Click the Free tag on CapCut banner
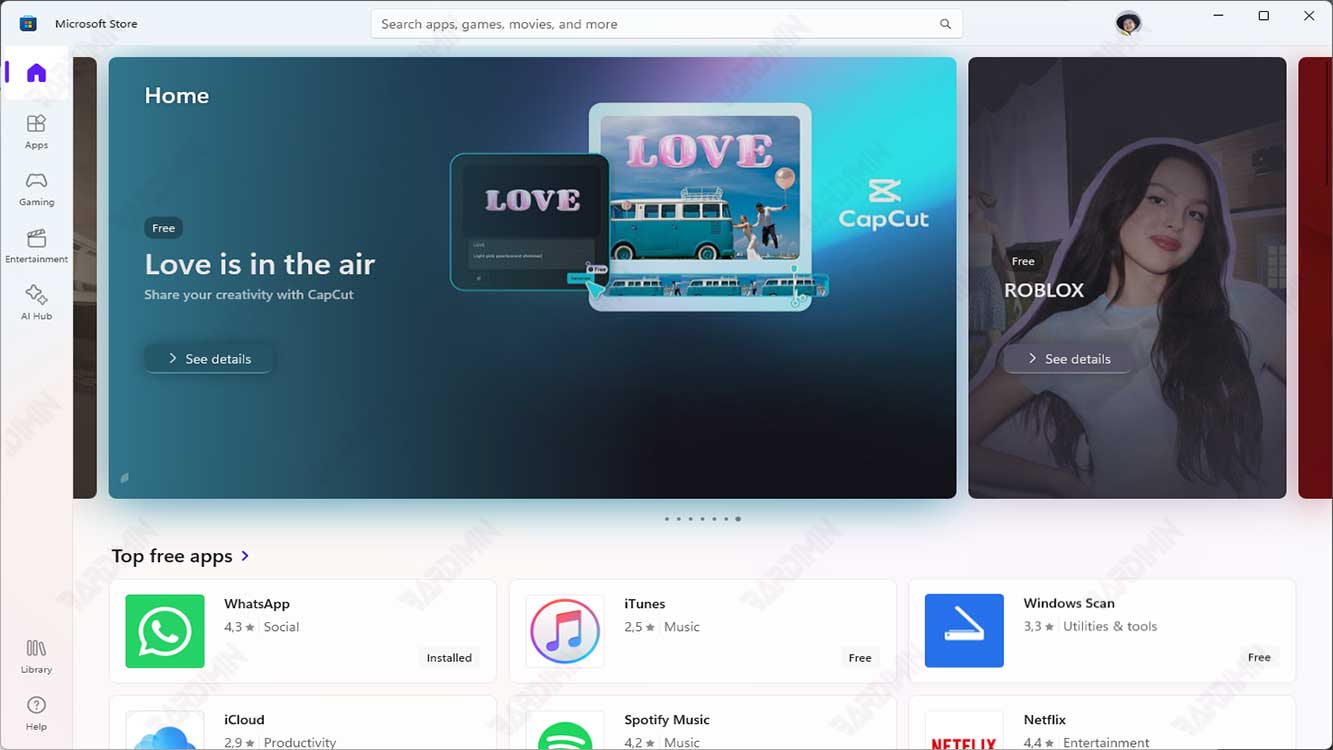The image size is (1333, 750). pos(163,228)
